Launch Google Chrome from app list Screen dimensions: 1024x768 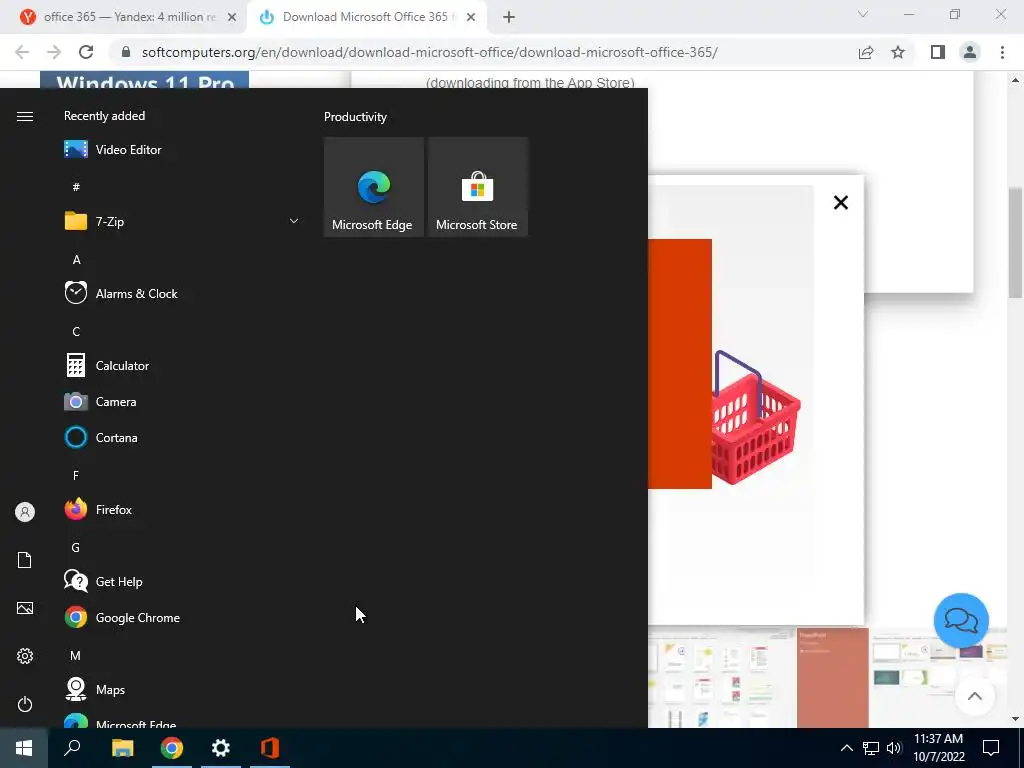click(181, 617)
